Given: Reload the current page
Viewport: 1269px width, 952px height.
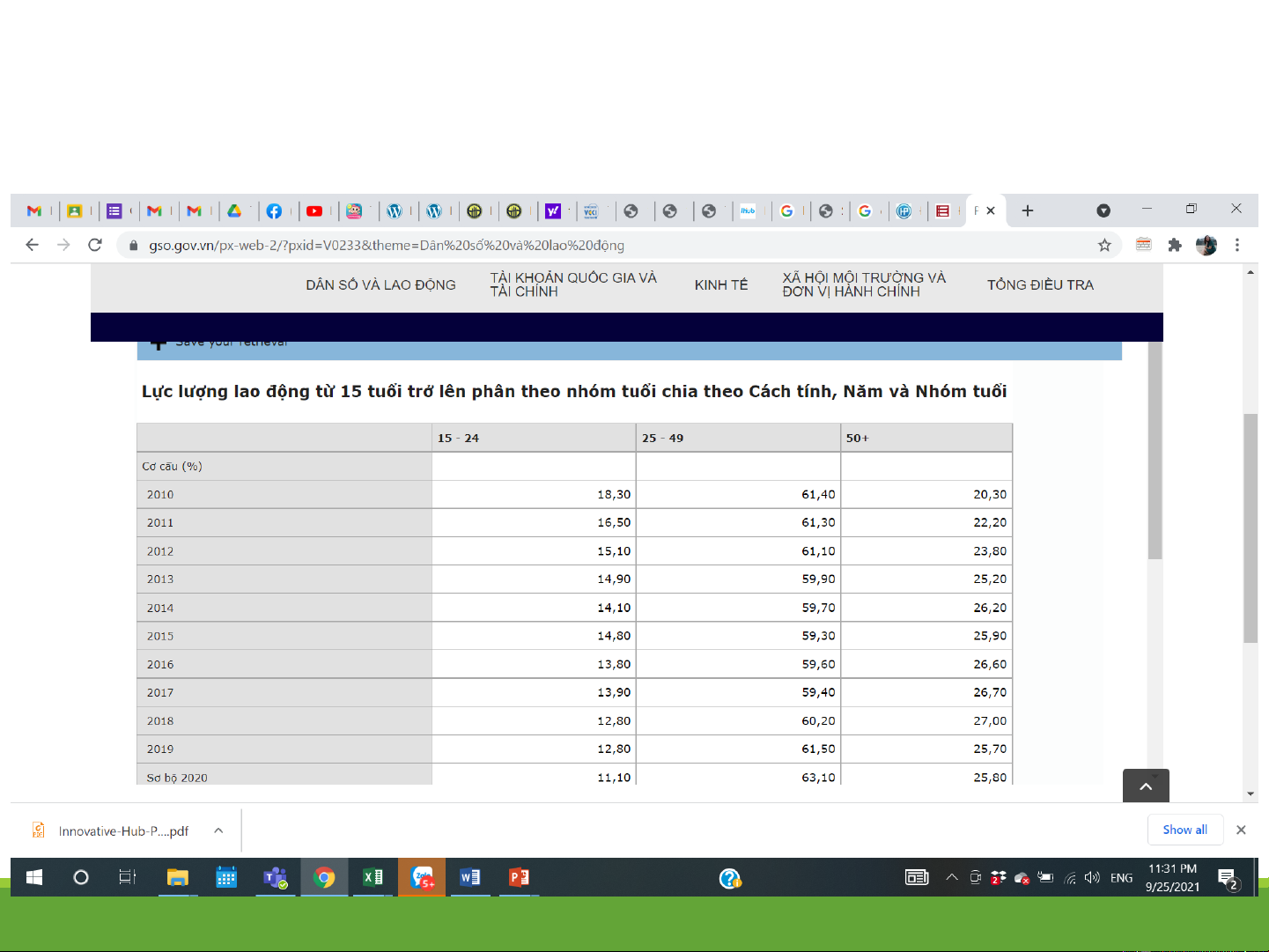Looking at the screenshot, I should (x=95, y=245).
